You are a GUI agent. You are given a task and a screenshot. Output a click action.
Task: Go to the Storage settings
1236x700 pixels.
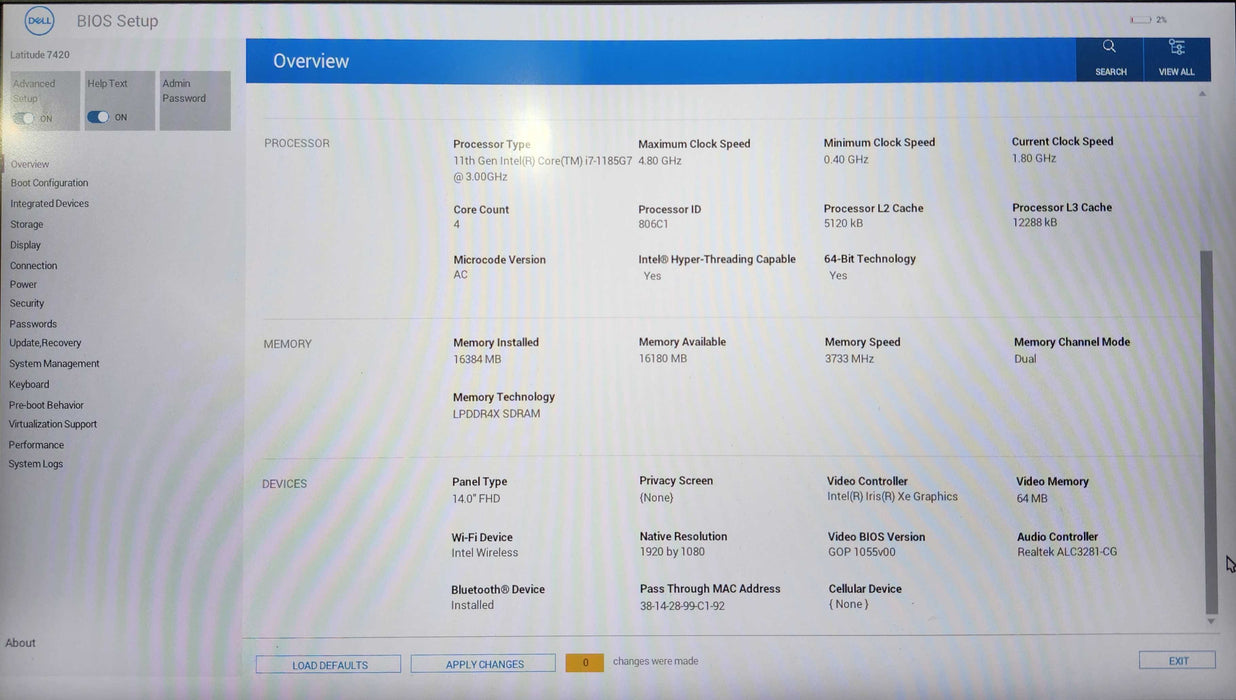(x=27, y=225)
